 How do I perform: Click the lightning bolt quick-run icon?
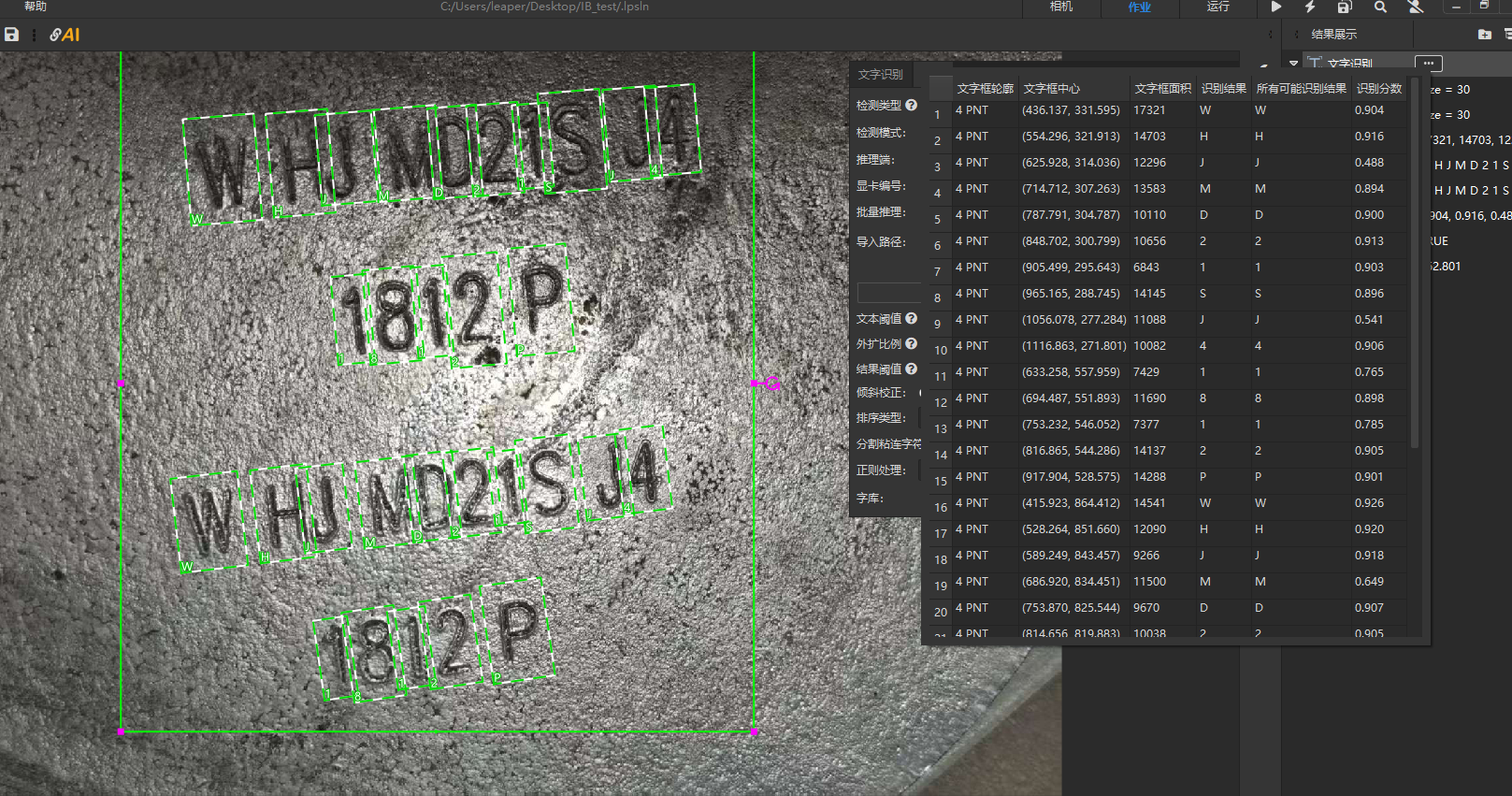pos(1310,7)
